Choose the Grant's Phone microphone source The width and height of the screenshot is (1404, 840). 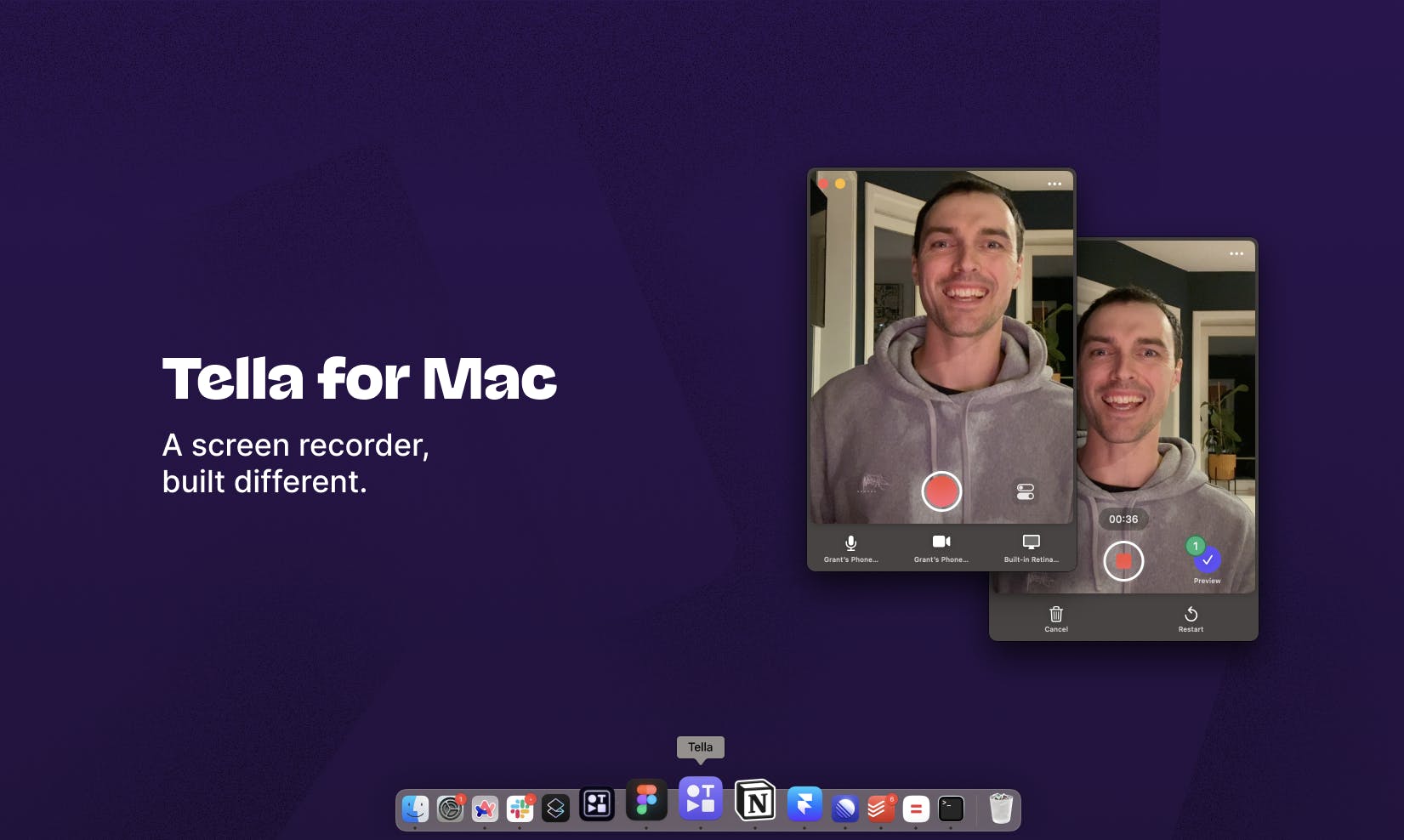coord(850,548)
